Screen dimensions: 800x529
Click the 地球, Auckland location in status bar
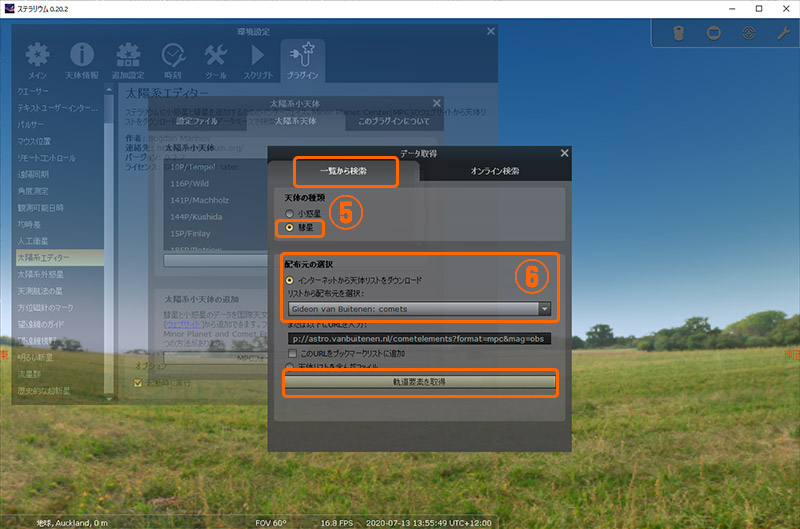pos(72,523)
